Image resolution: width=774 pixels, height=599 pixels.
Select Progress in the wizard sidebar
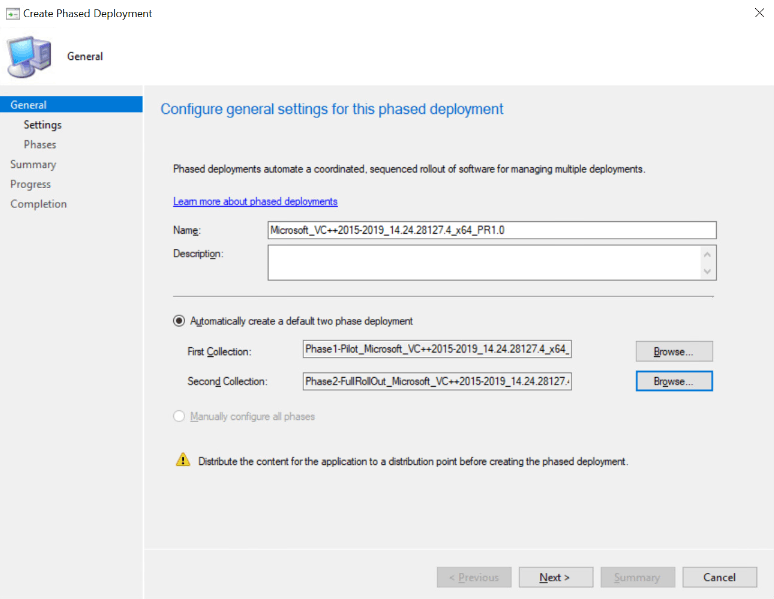click(30, 184)
